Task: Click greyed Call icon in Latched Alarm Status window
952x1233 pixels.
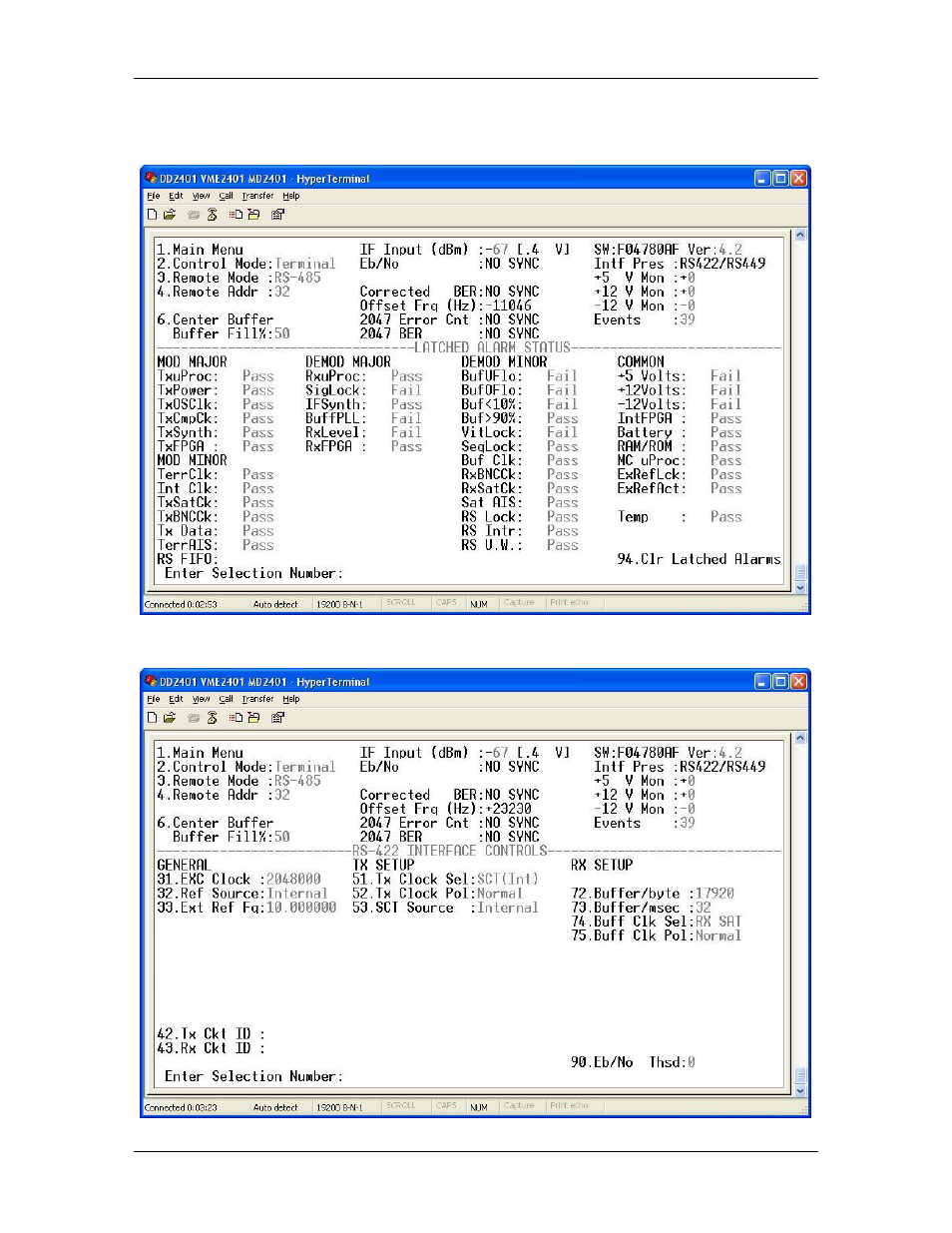Action: tap(194, 214)
